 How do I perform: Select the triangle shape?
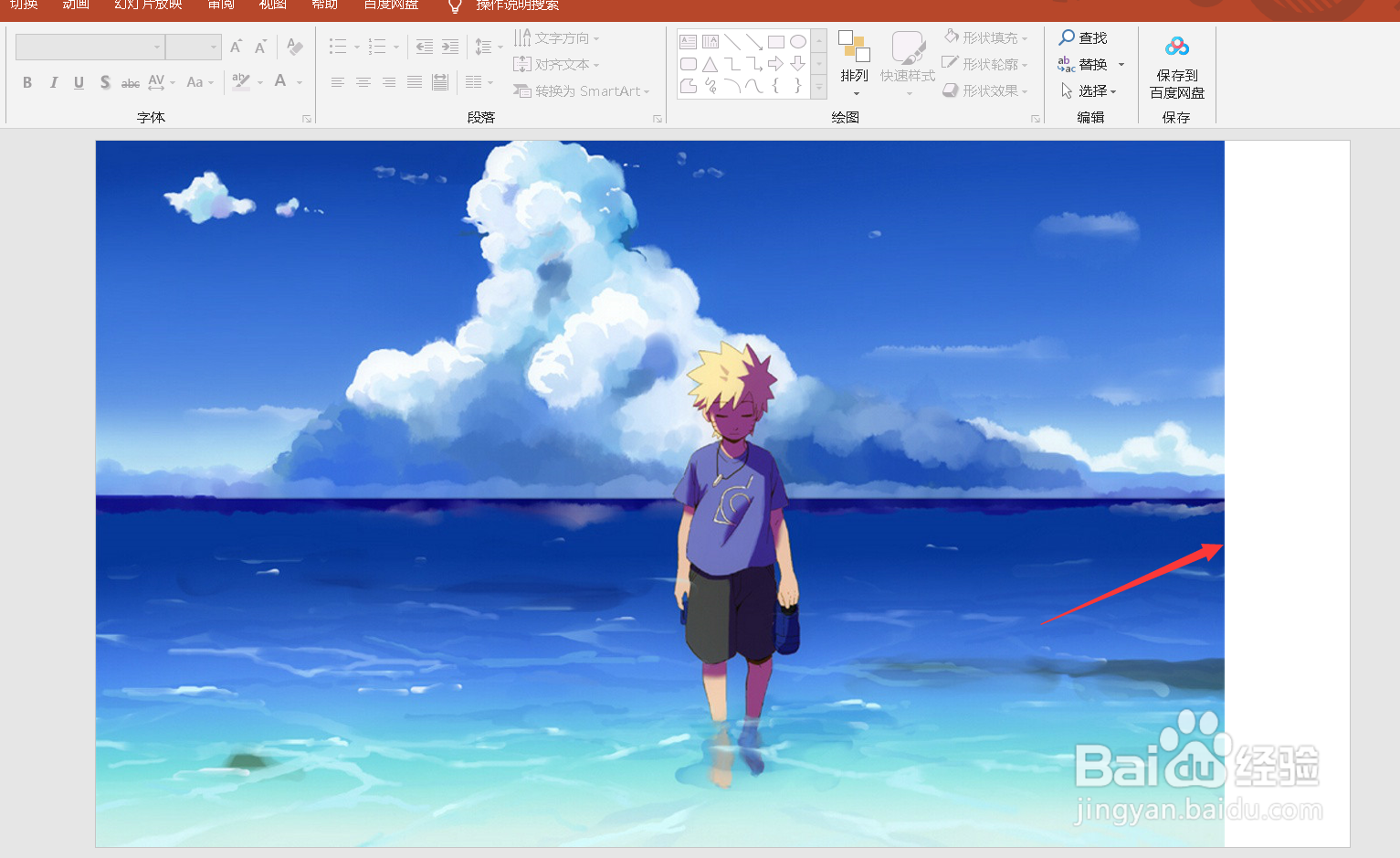[711, 64]
